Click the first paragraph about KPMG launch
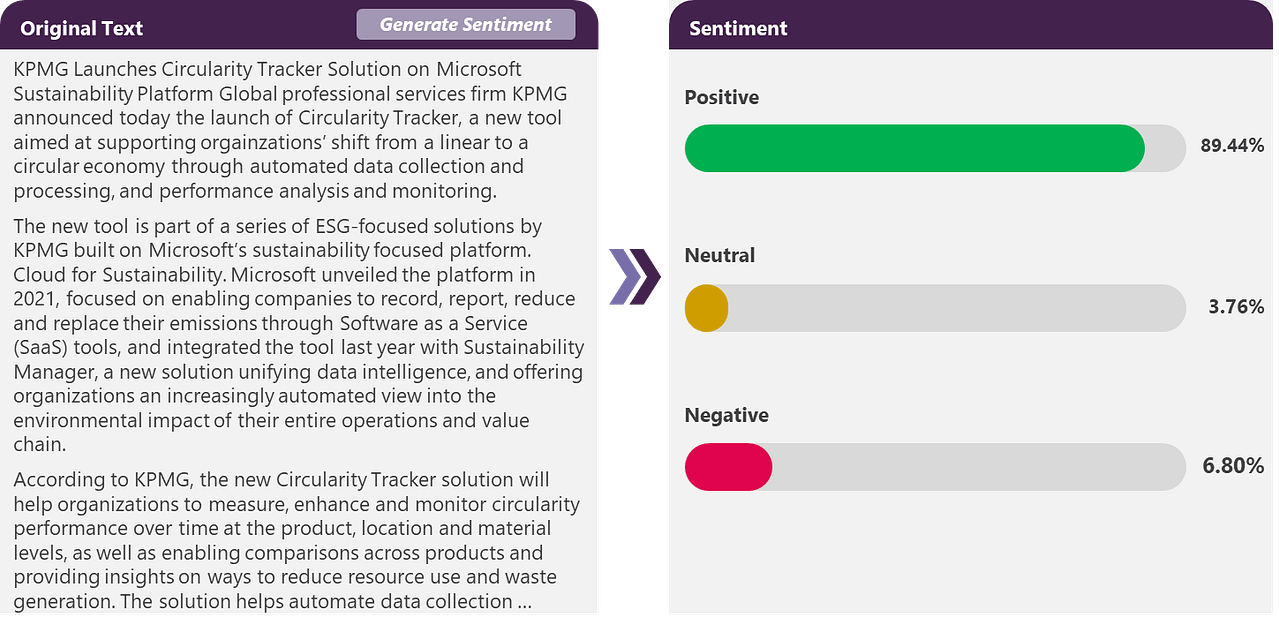Viewport: 1279px width, 625px height. [x=290, y=130]
